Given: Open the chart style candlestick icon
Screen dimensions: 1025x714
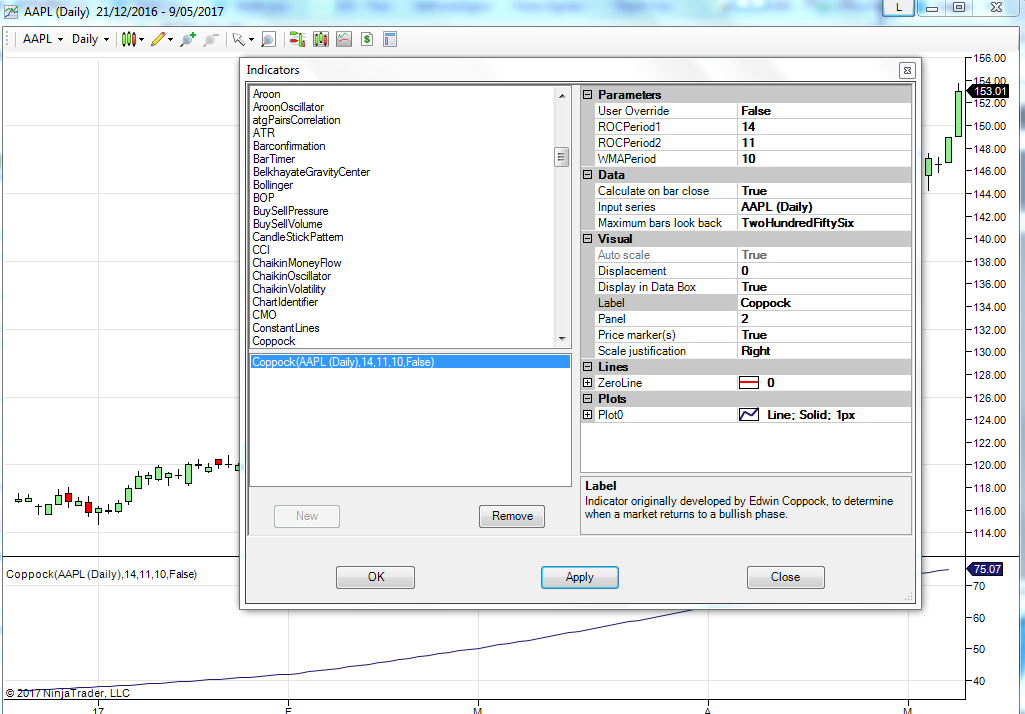Looking at the screenshot, I should coord(129,39).
